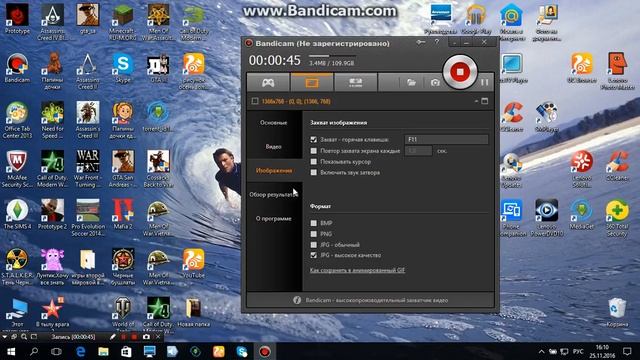
Task: Take a screenshot from the mini-bar camera
Action: (146, 337)
